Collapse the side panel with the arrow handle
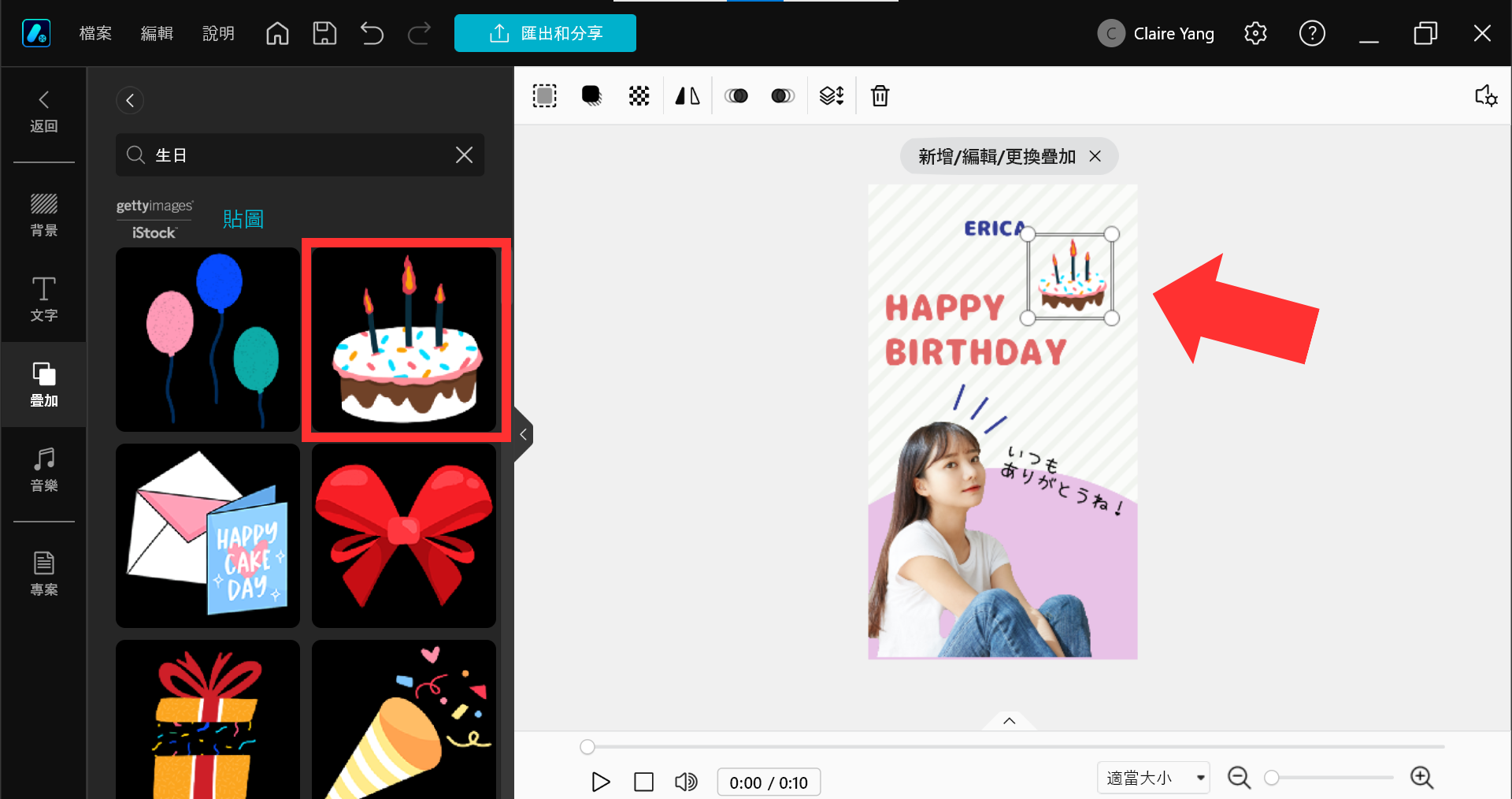Image resolution: width=1512 pixels, height=799 pixels. coord(523,434)
